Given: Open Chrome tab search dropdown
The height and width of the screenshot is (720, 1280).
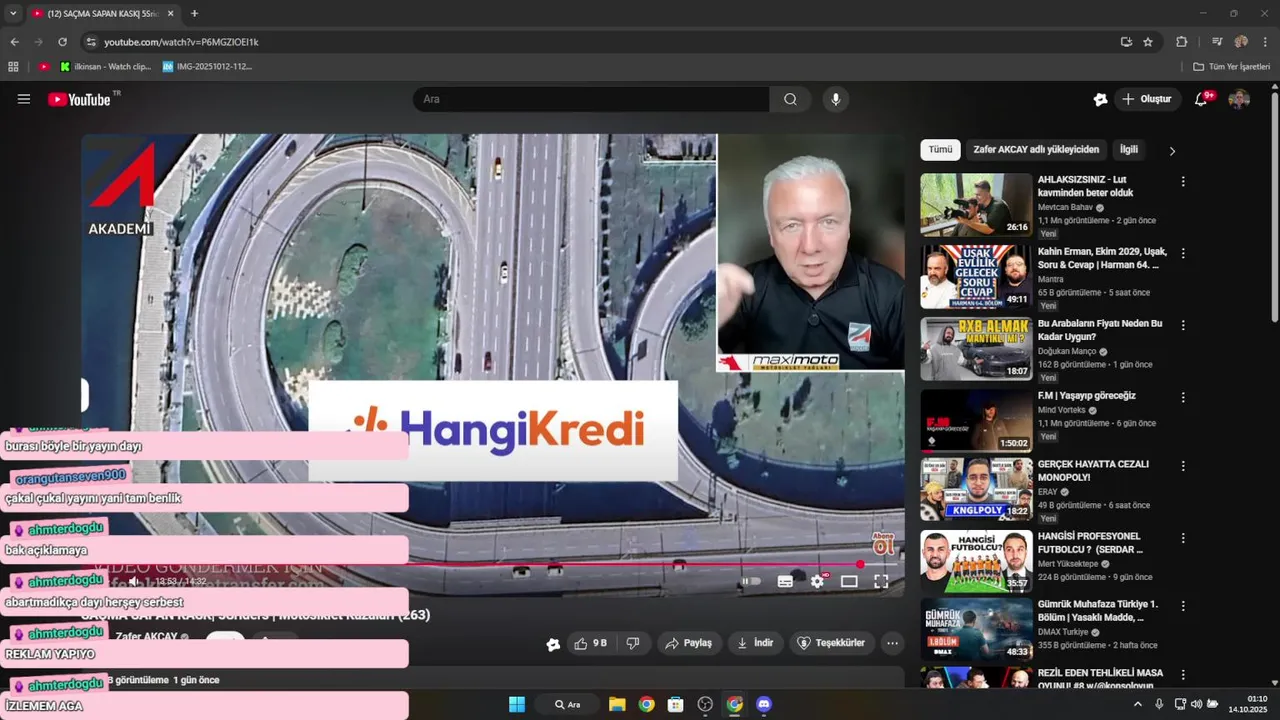Looking at the screenshot, I should coord(13,14).
